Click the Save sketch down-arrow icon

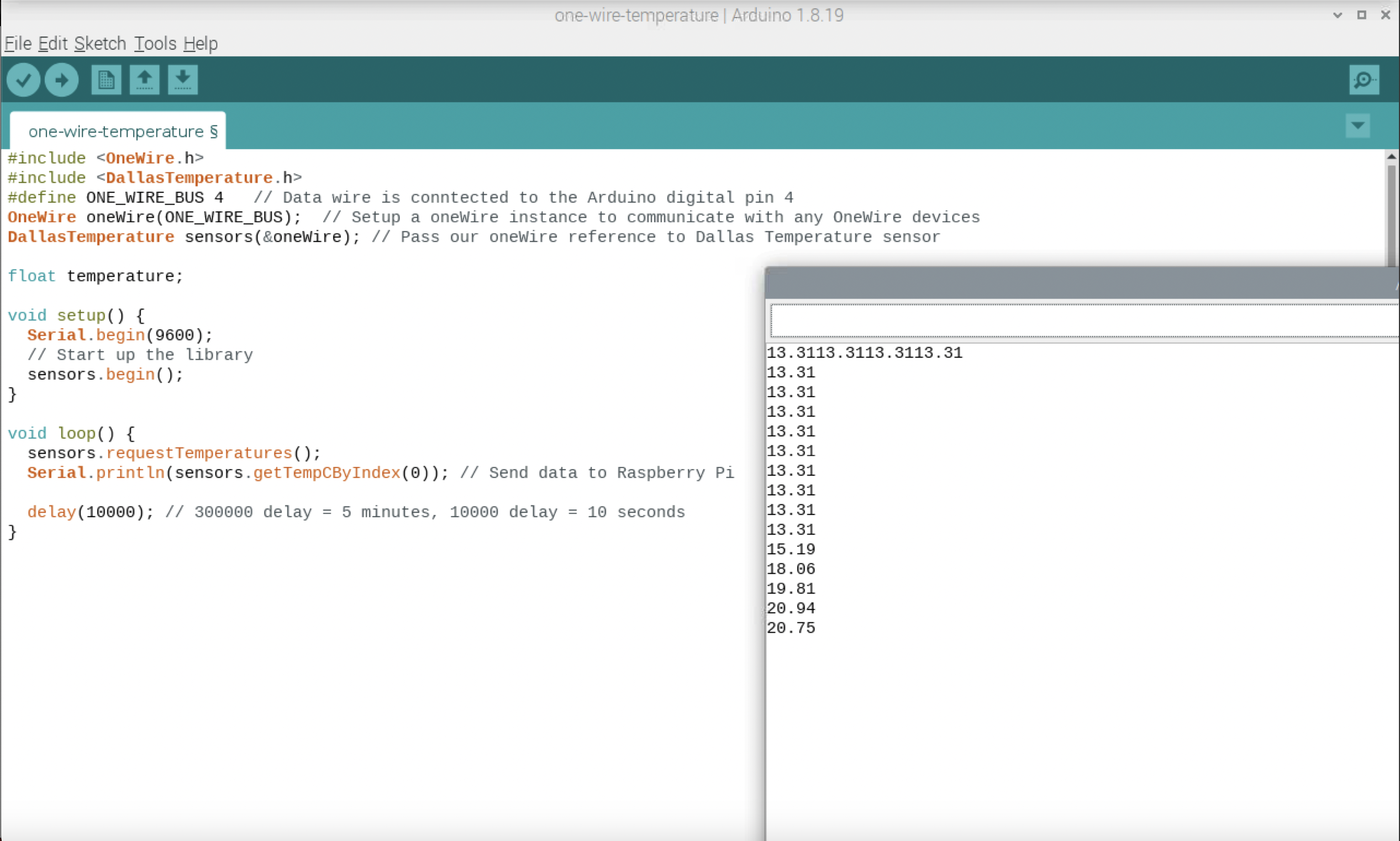[182, 80]
